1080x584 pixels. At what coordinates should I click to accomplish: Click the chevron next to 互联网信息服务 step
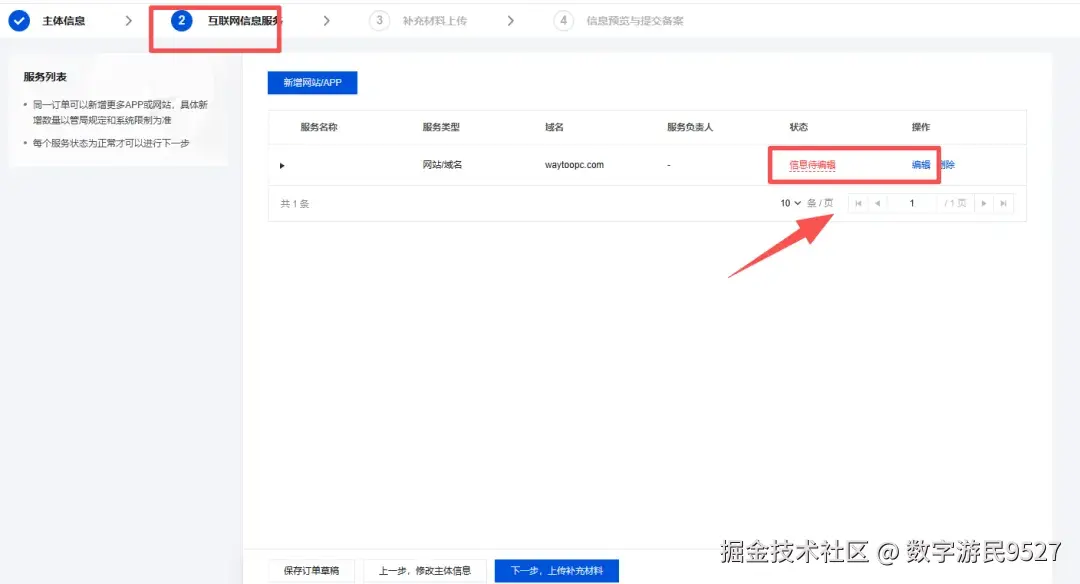(x=327, y=19)
